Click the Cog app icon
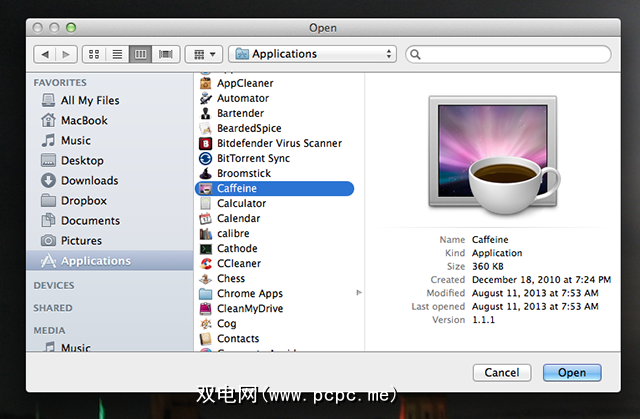The height and width of the screenshot is (419, 640). click(205, 324)
